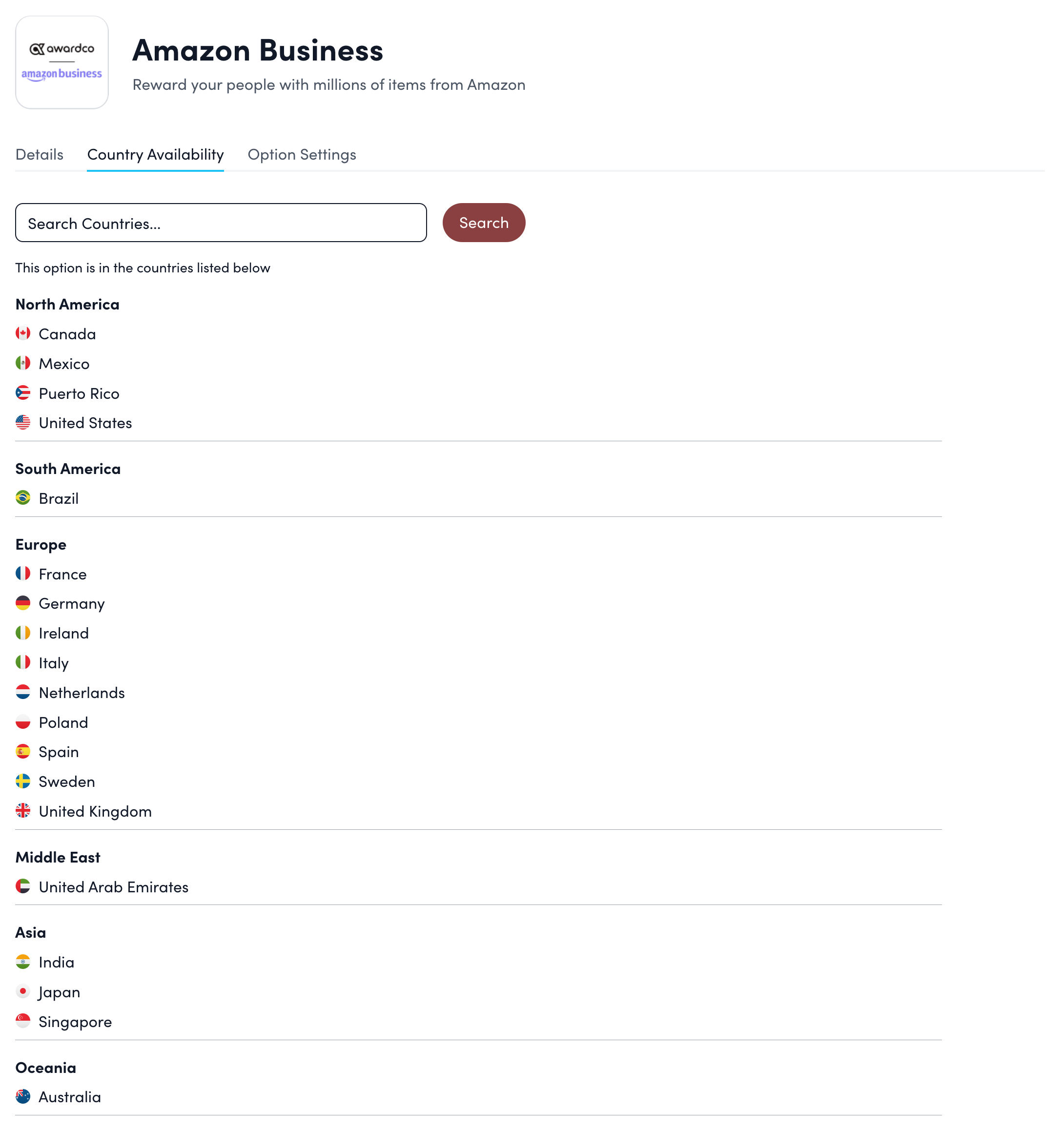Click the Brazil flag icon
The height and width of the screenshot is (1131, 1064).
22,498
